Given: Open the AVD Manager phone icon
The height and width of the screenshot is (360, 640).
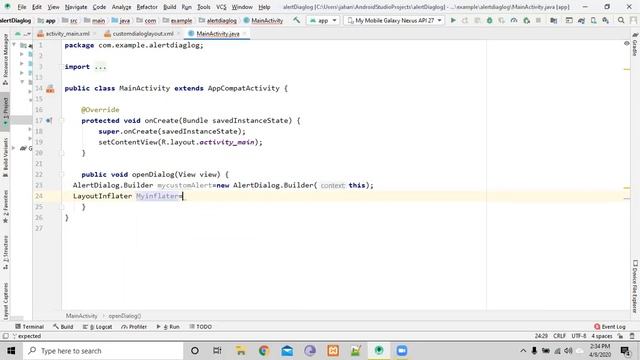Looking at the screenshot, I should pos(593,20).
